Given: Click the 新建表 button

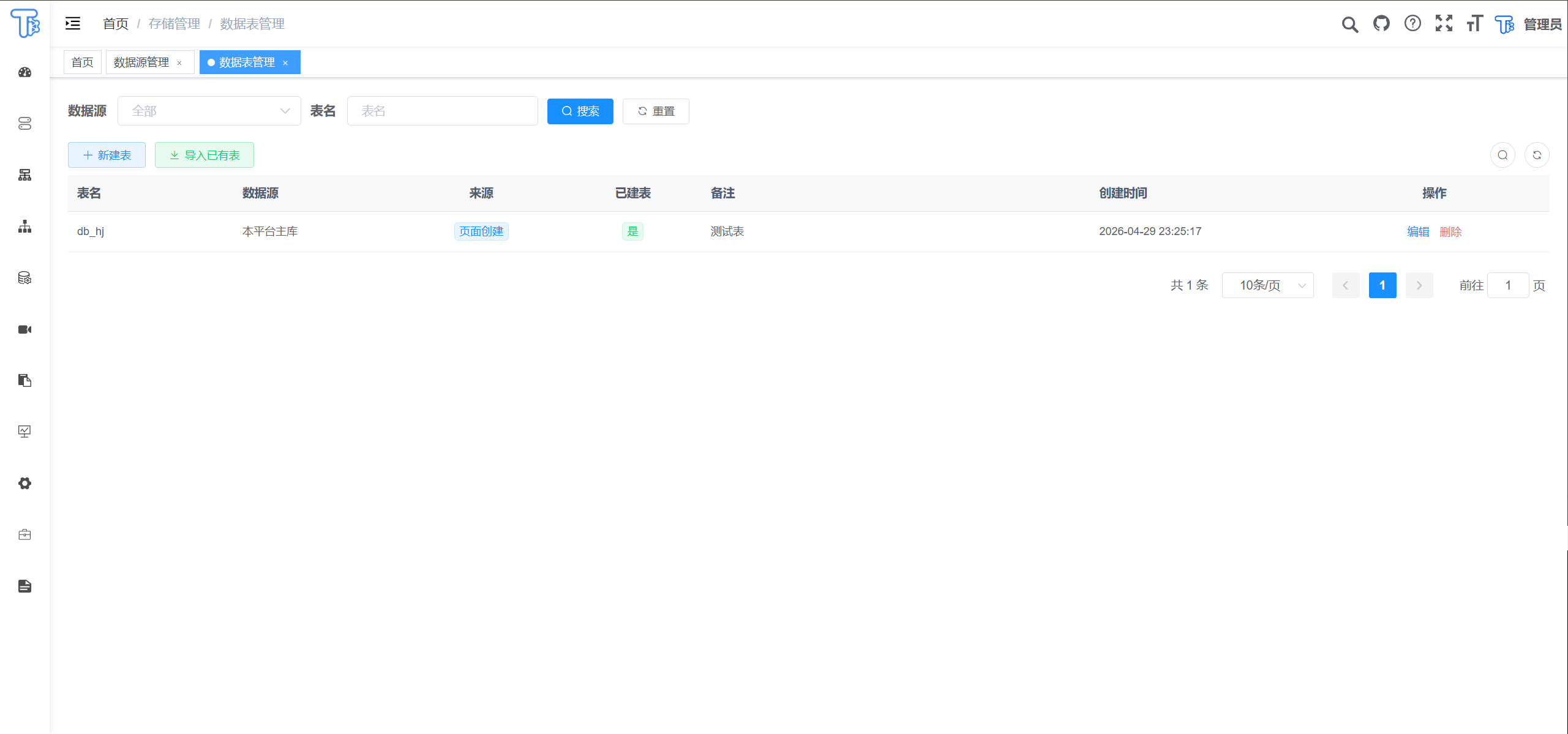Looking at the screenshot, I should pyautogui.click(x=107, y=155).
